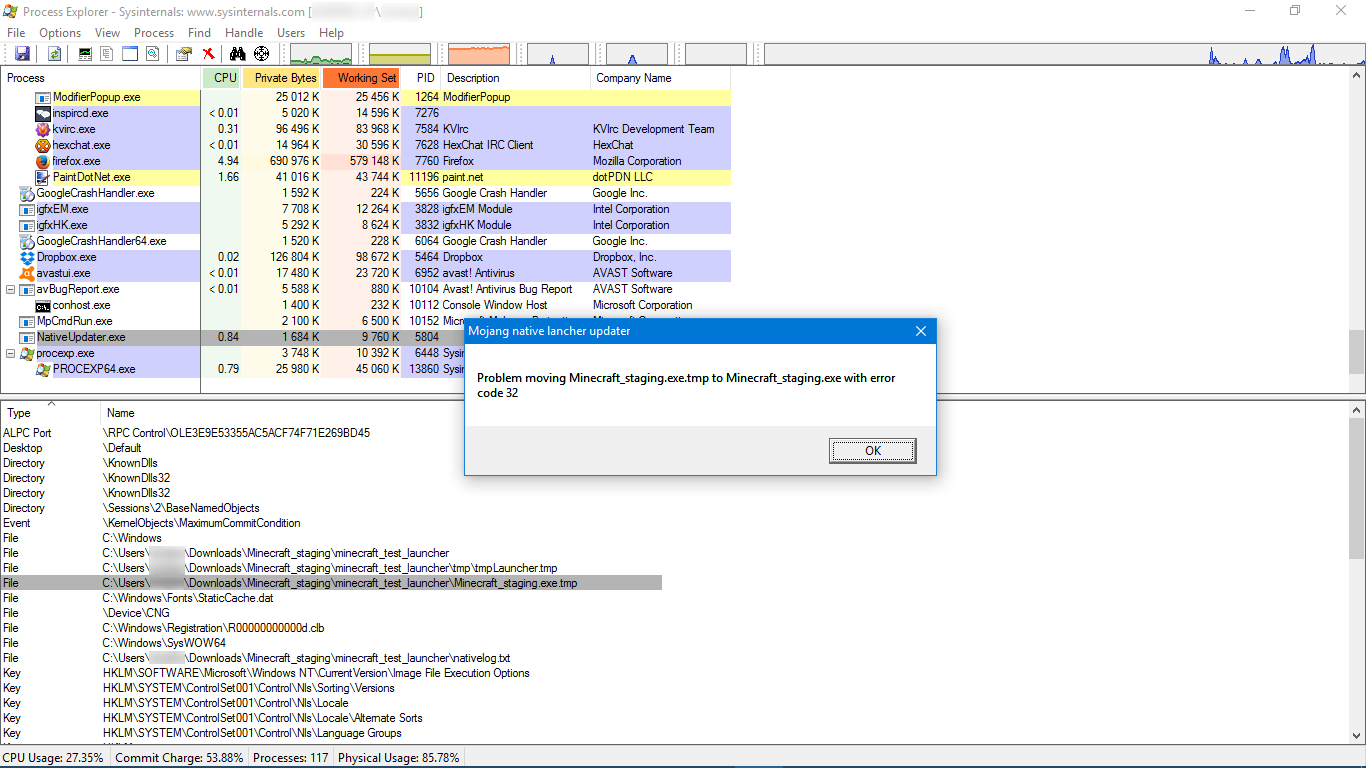Click the ModifierPopup.exe process icon
Viewport: 1366px width, 768px height.
[43, 97]
